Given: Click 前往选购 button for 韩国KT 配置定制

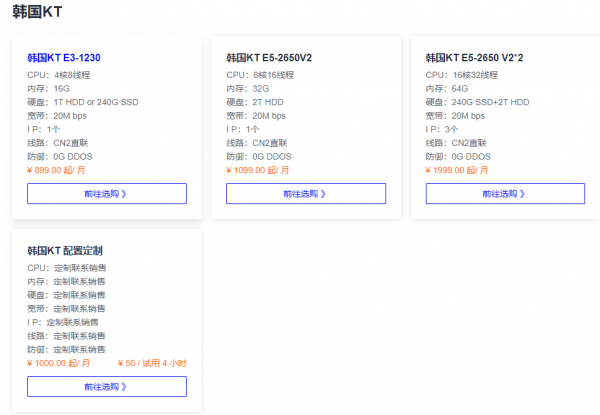Looking at the screenshot, I should click(107, 386).
